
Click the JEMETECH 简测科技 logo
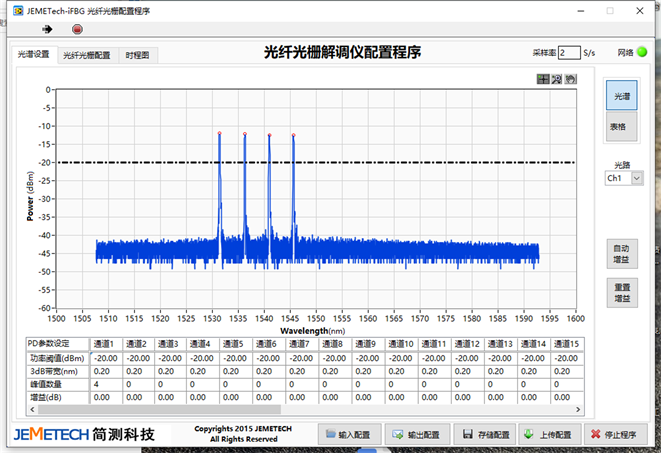84,434
